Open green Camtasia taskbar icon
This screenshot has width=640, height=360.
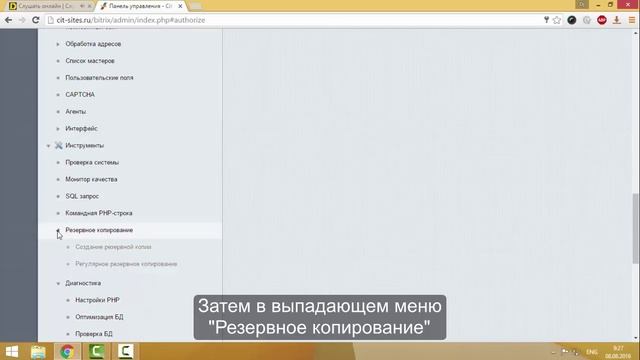(x=96, y=351)
